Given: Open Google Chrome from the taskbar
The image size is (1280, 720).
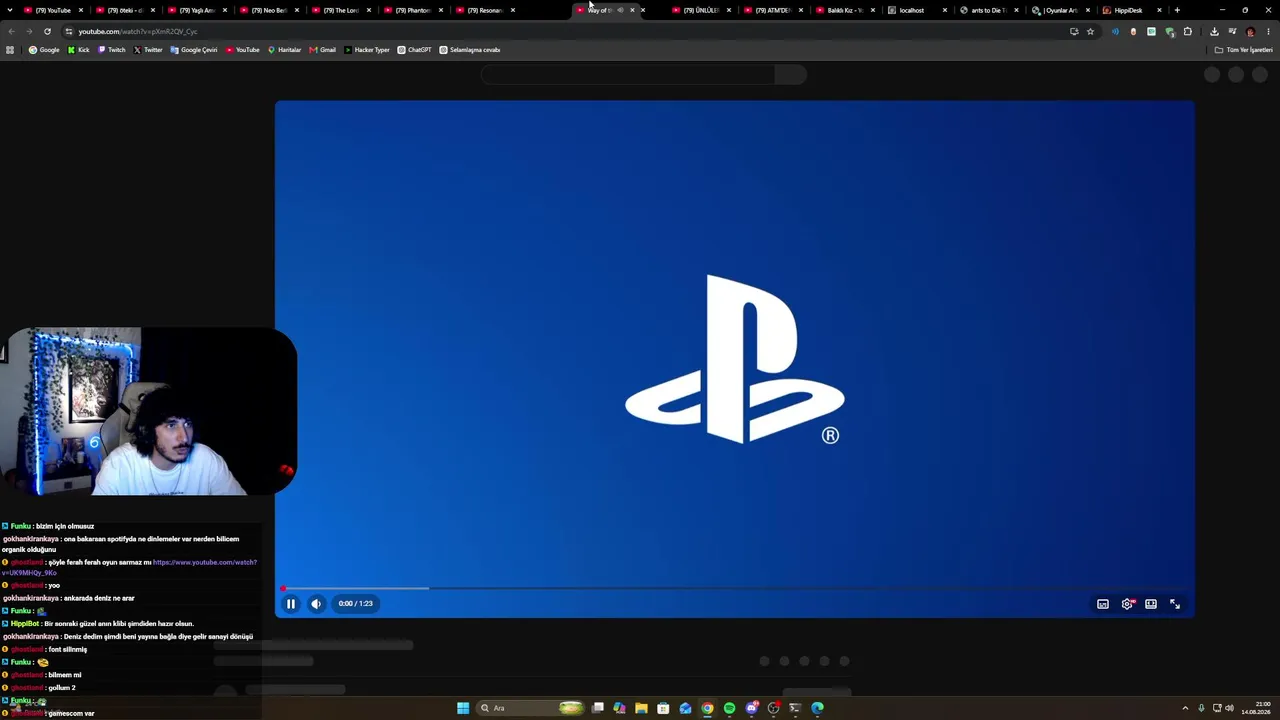Looking at the screenshot, I should [x=707, y=708].
